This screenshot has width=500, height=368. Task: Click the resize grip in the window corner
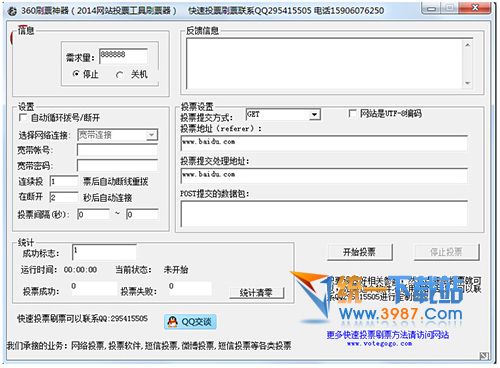[x=484, y=356]
